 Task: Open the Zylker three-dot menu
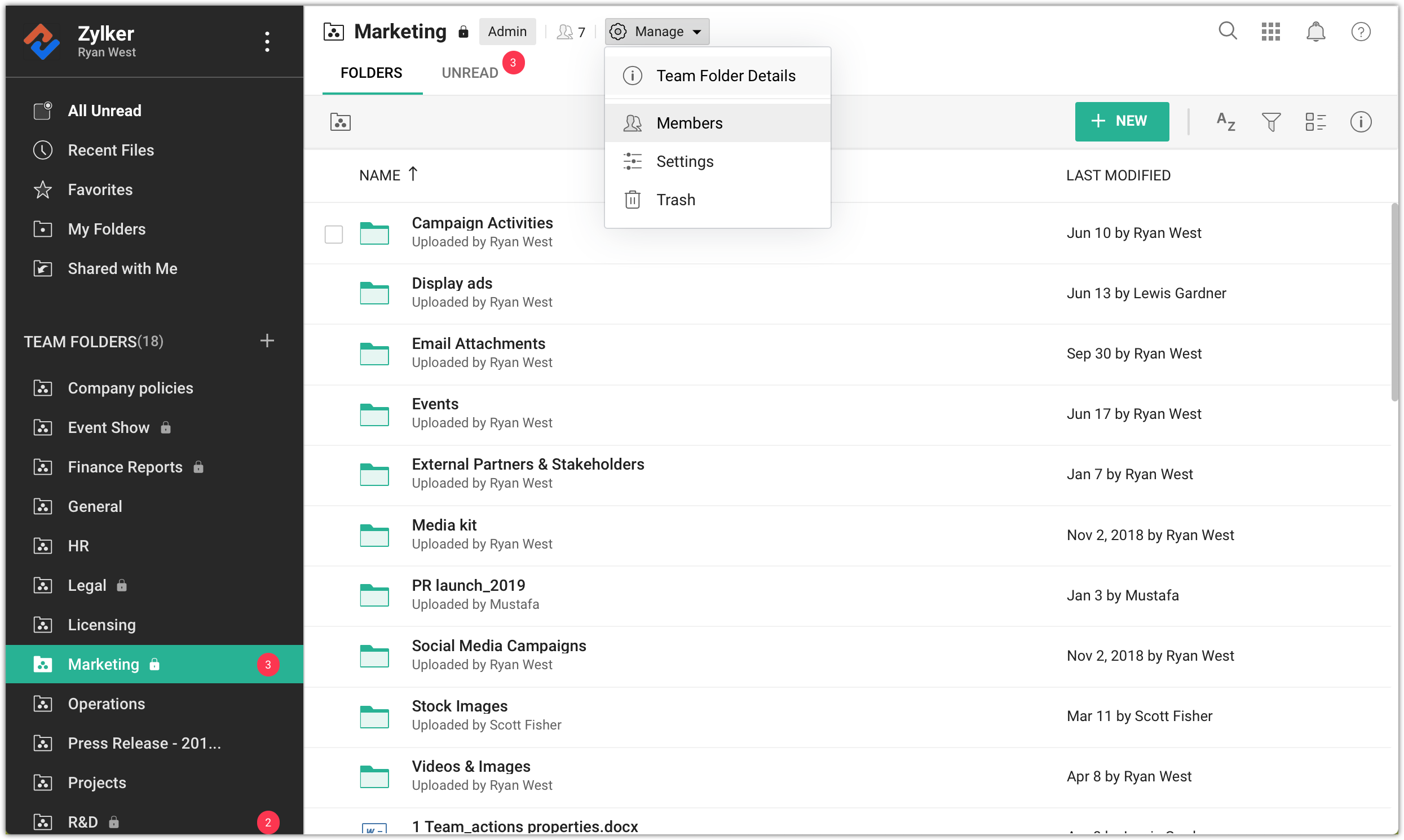[267, 42]
